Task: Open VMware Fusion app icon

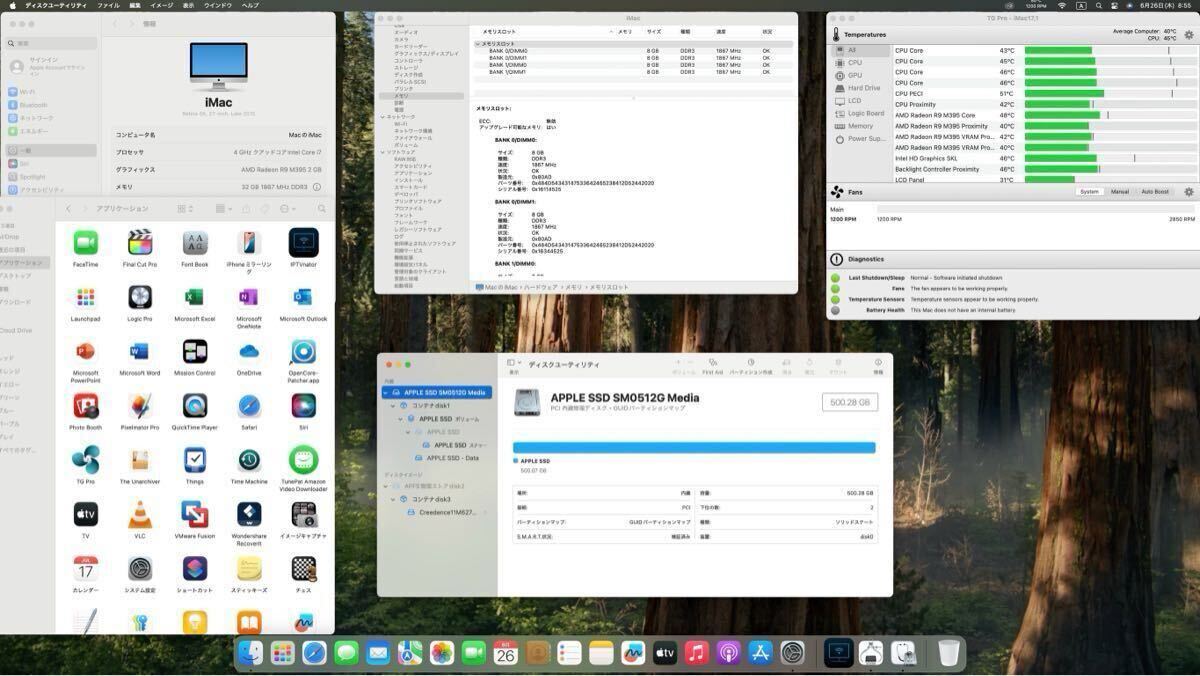Action: pos(195,514)
